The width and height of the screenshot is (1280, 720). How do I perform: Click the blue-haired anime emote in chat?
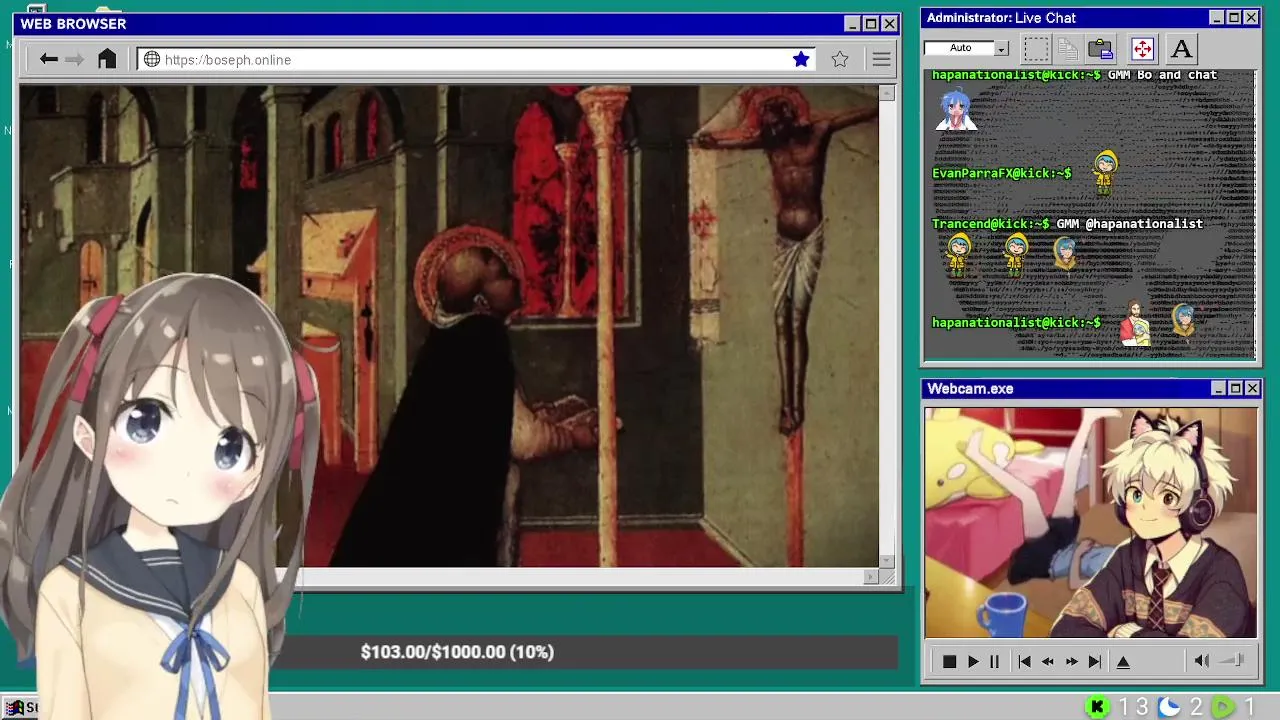956,109
